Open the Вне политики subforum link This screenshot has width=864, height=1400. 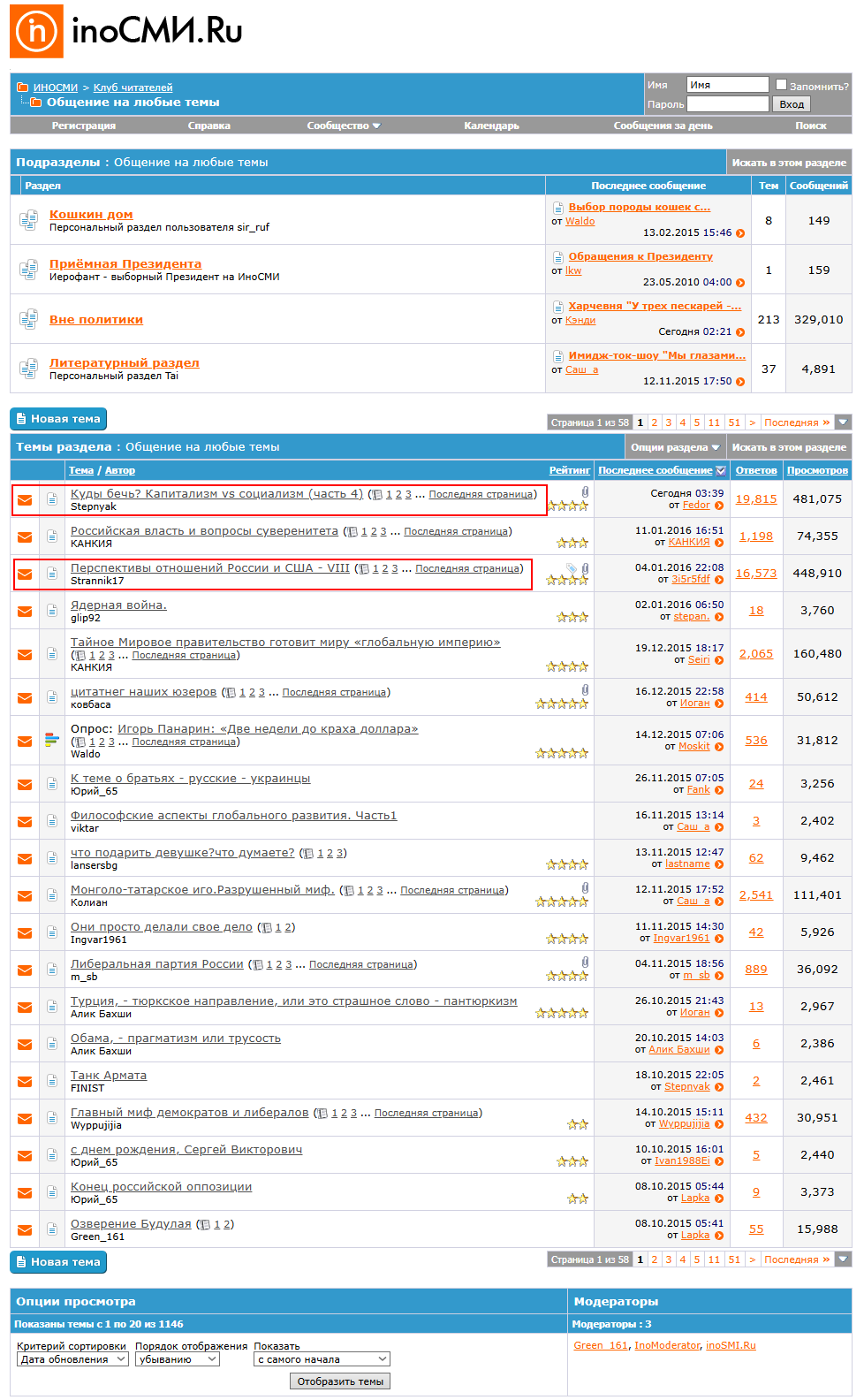click(x=96, y=320)
